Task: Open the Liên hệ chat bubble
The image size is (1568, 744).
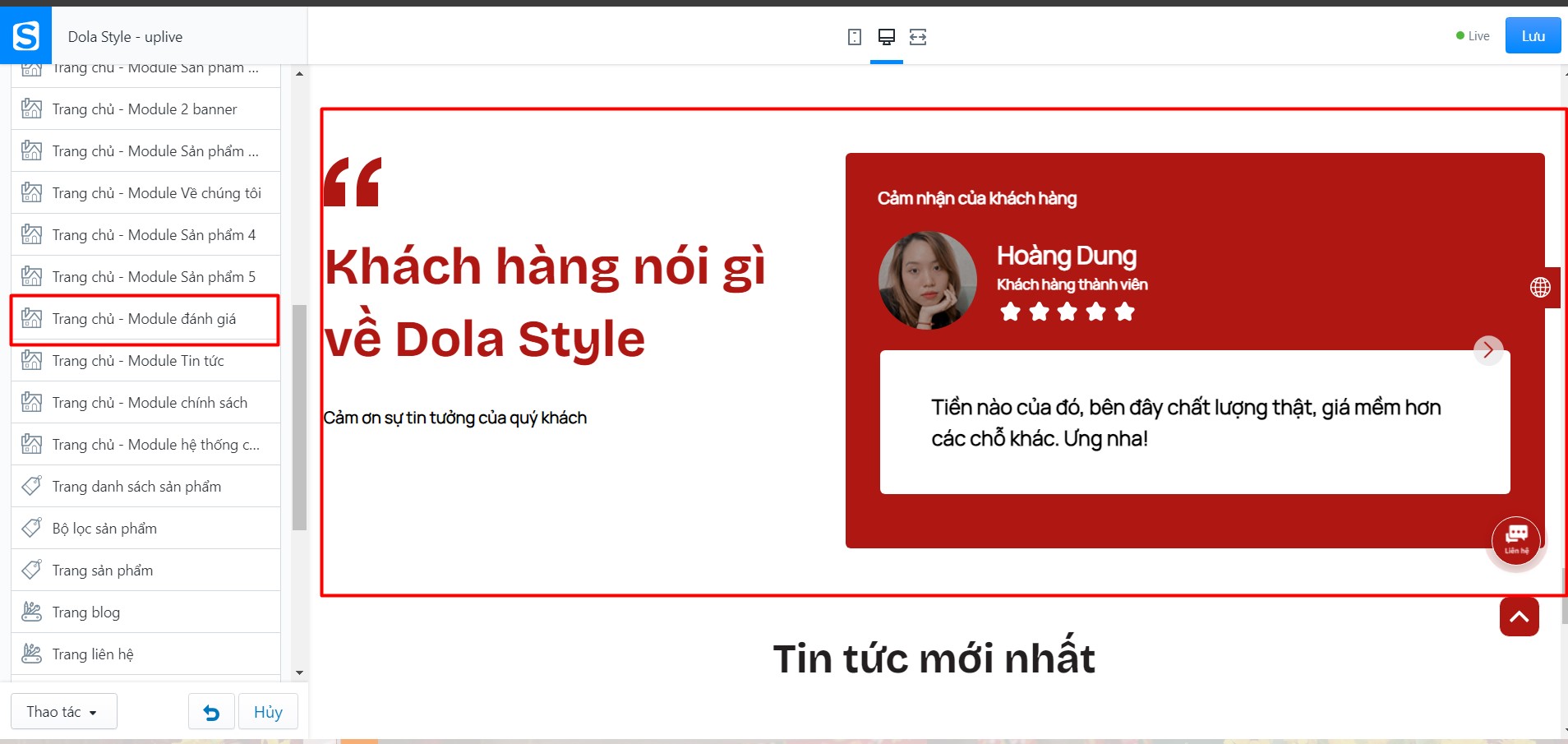Action: point(1516,540)
